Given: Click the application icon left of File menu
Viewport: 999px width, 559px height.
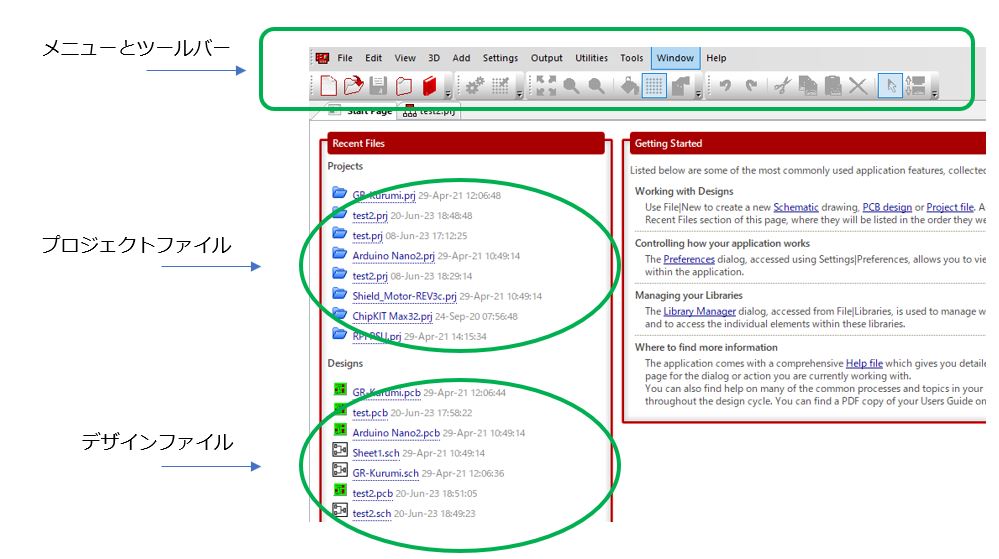Looking at the screenshot, I should pos(322,58).
